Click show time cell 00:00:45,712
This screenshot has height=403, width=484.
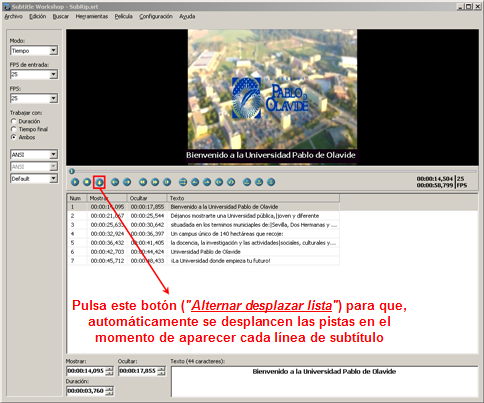tap(107, 261)
